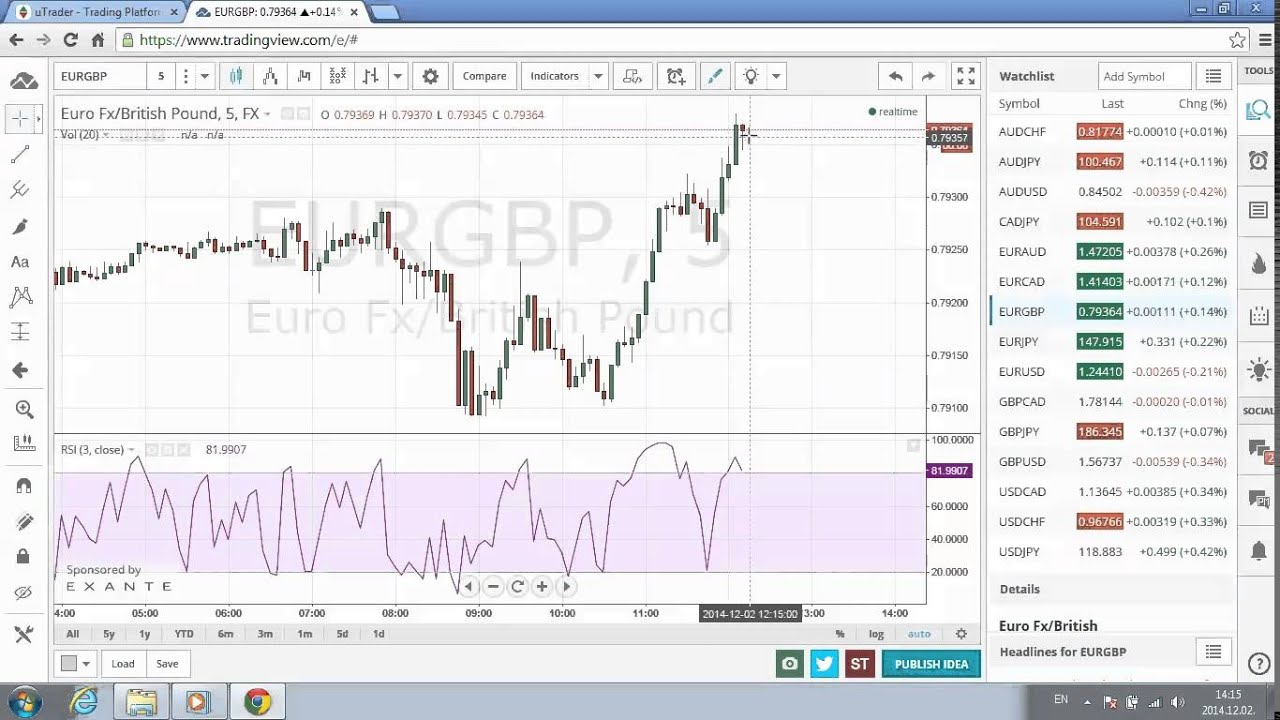The width and height of the screenshot is (1280, 720).
Task: Select the pattern drawing tool
Action: (20, 297)
